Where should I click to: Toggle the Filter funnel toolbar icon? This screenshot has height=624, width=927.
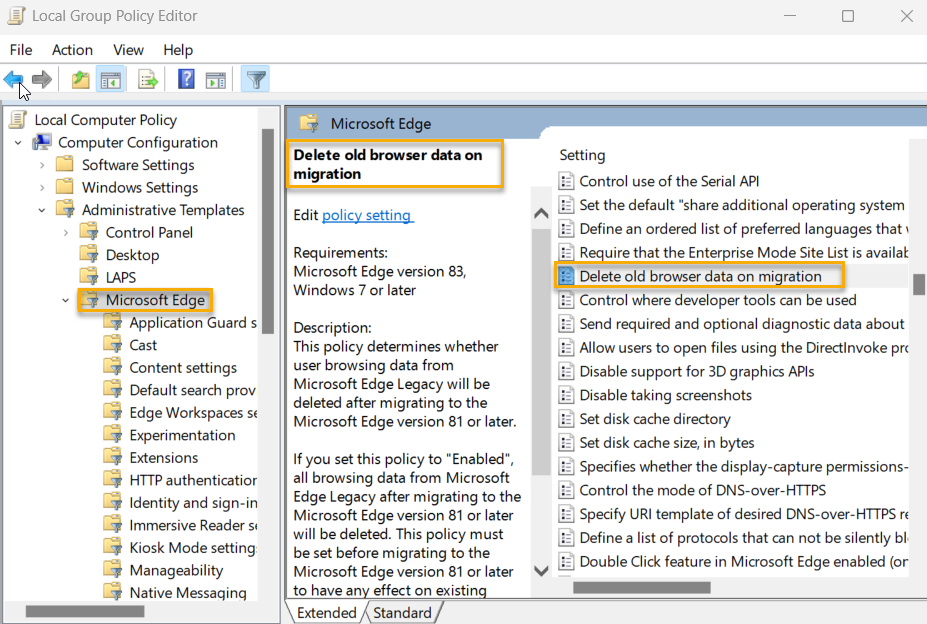click(x=256, y=80)
